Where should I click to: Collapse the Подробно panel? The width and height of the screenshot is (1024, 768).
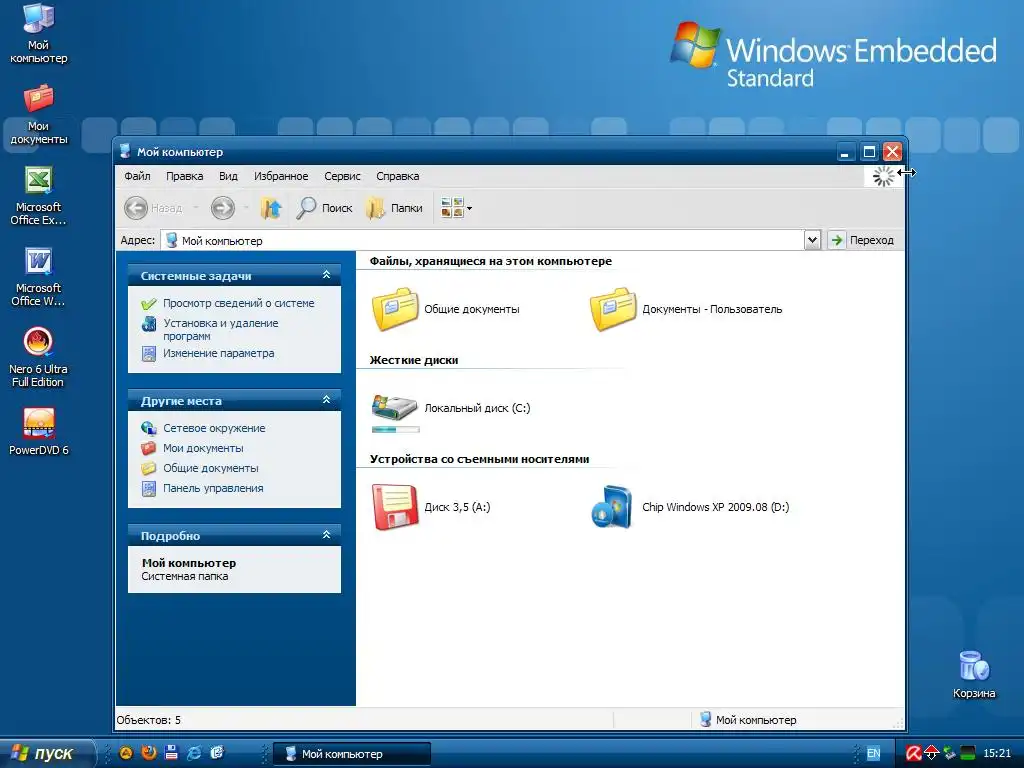(x=327, y=535)
